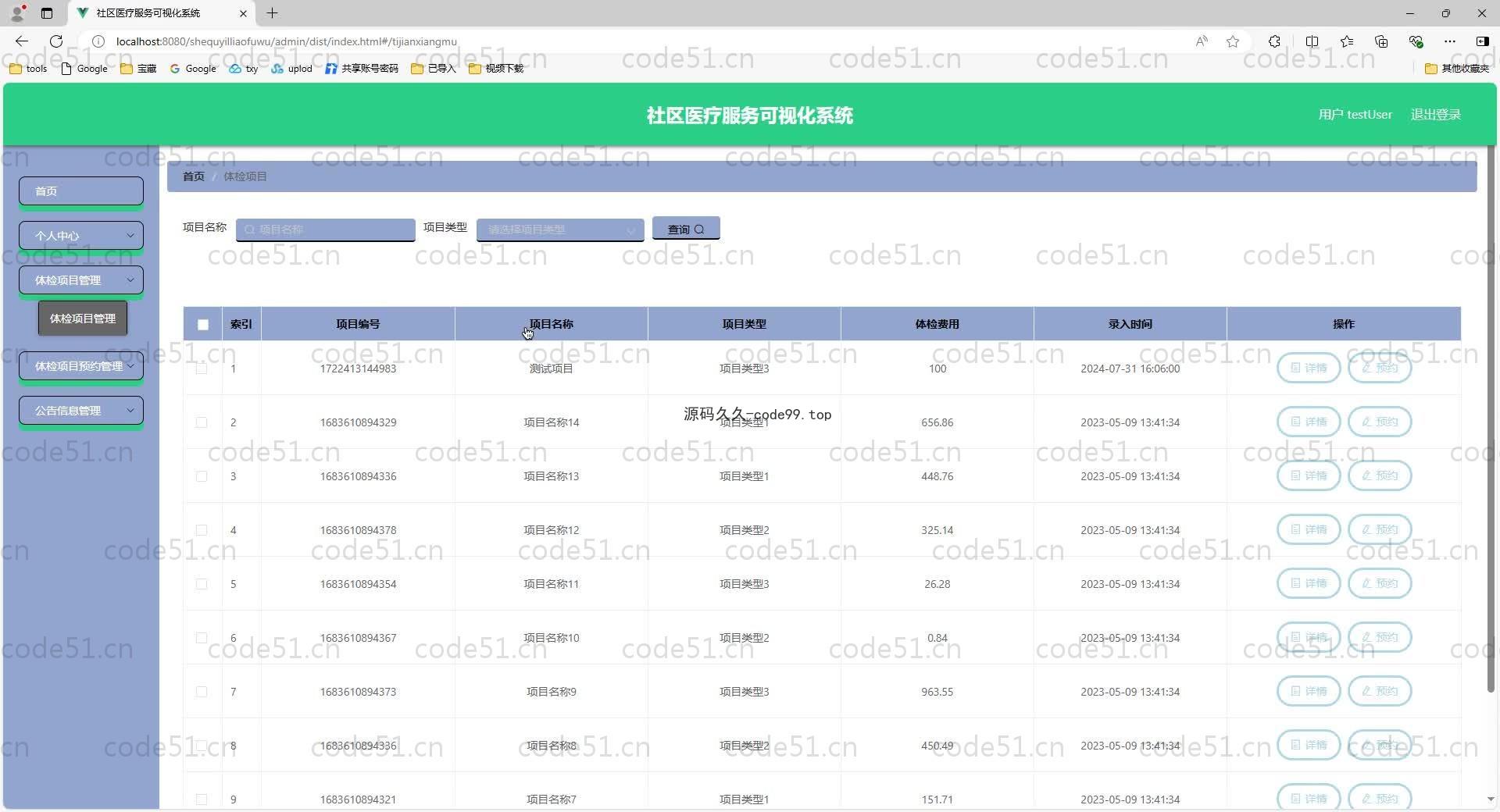Expand the 个人中心 sidebar menu
Viewport: 1500px width, 812px height.
click(81, 236)
